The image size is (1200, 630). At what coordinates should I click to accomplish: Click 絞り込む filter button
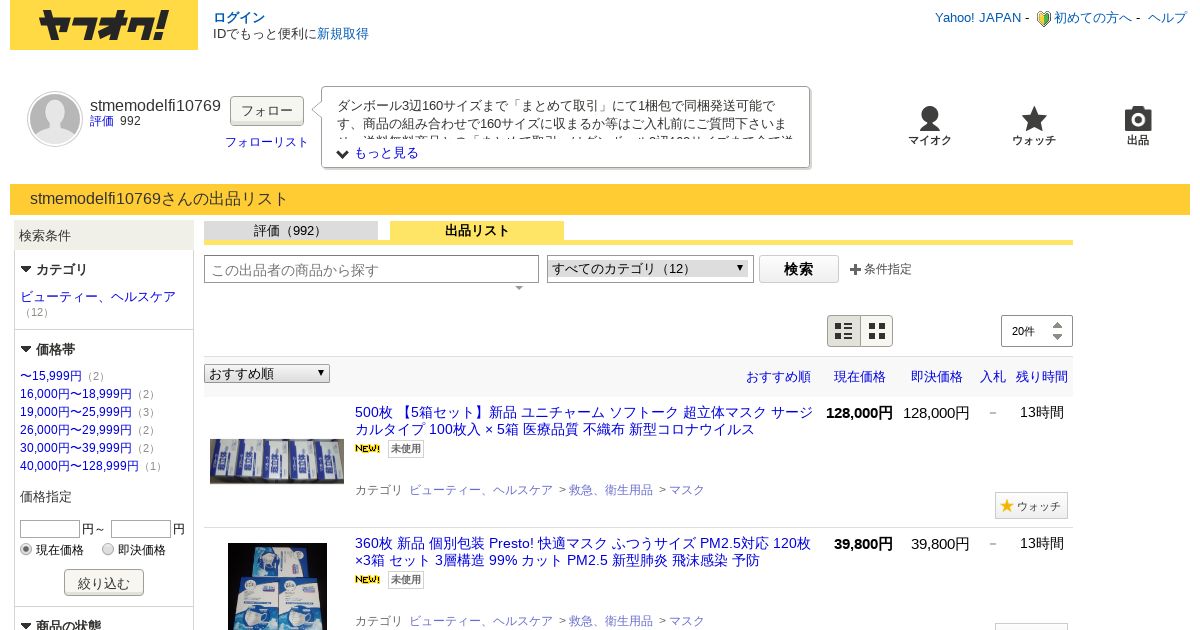pyautogui.click(x=104, y=583)
